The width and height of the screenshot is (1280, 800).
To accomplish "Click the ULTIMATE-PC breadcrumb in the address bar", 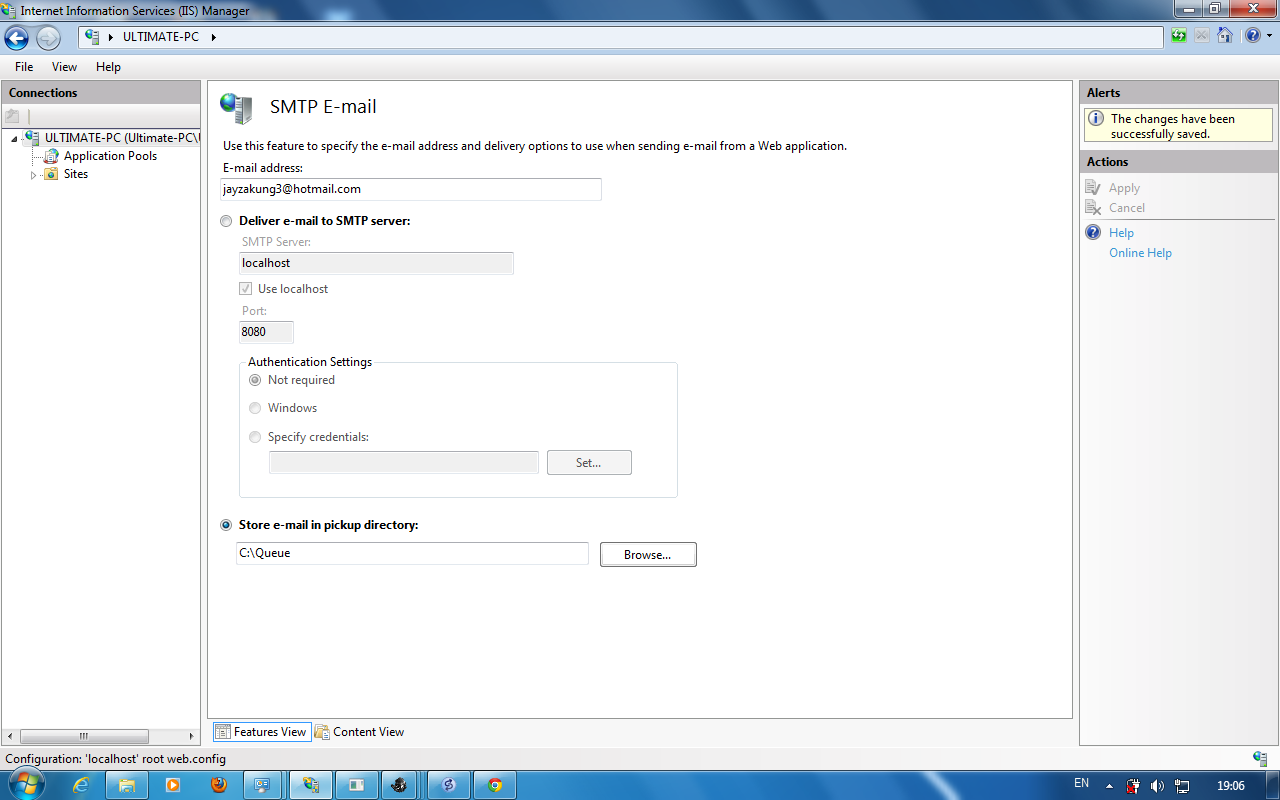I will [x=161, y=37].
